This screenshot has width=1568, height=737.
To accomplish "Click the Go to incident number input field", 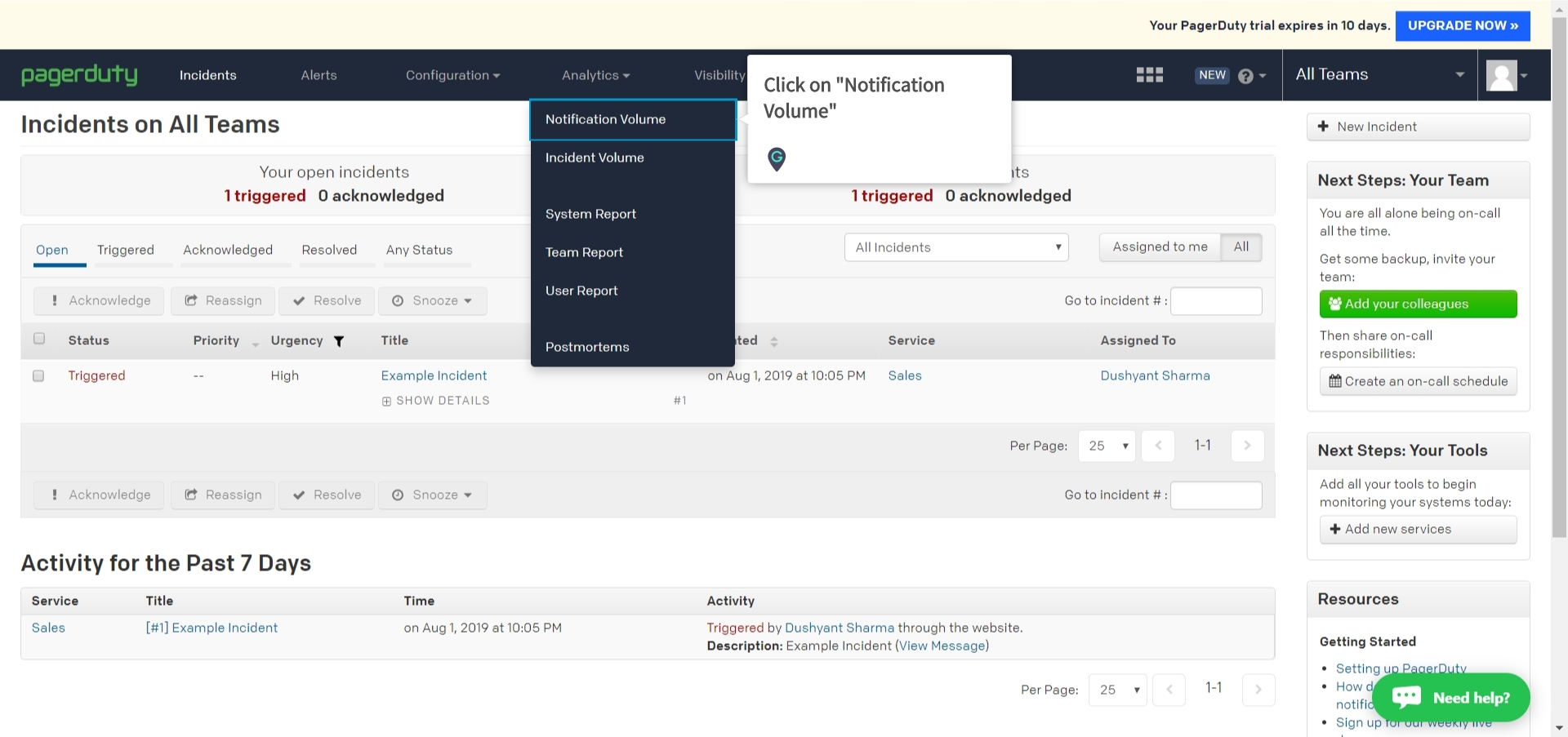I will coord(1216,300).
